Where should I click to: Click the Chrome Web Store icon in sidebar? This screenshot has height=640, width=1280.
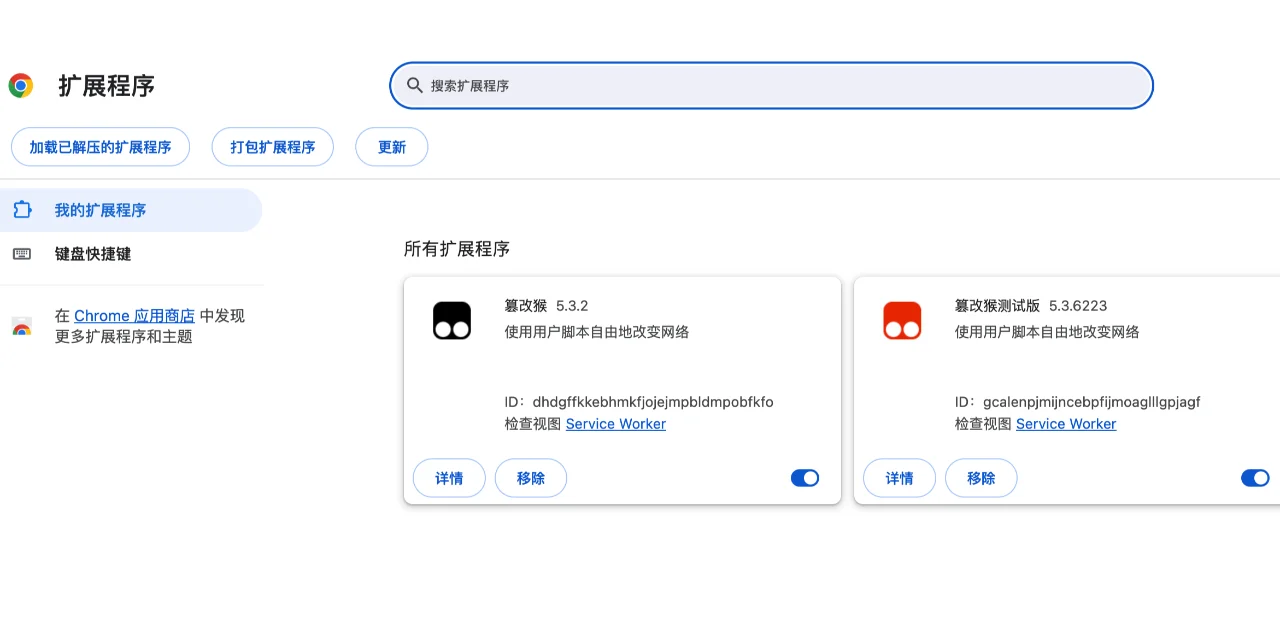[22, 326]
